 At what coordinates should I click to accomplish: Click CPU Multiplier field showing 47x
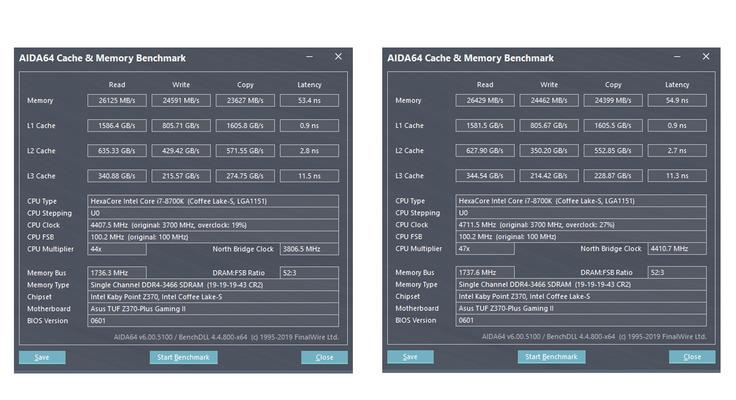pos(485,248)
